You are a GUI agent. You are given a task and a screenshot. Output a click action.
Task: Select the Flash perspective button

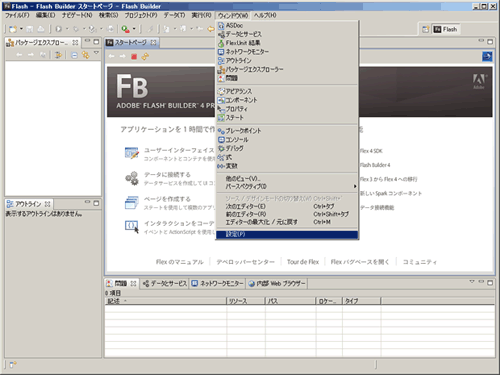pos(445,29)
